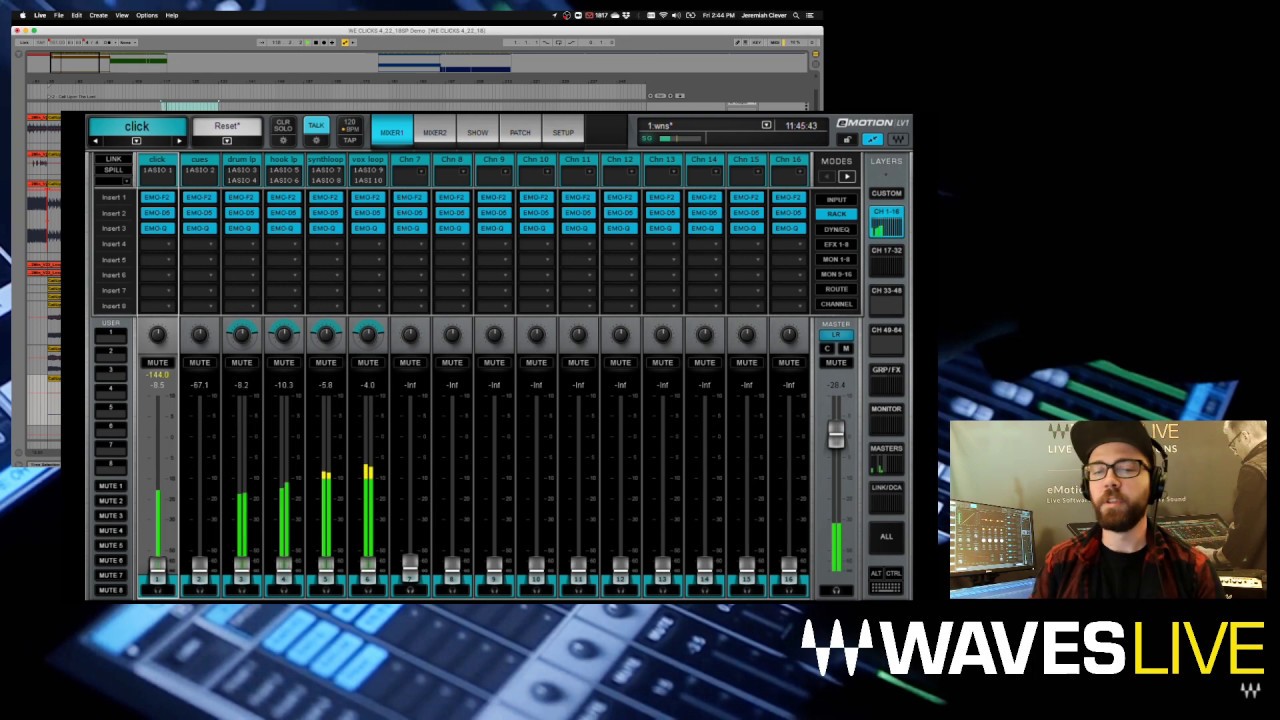Switch to the SHOW tab
Viewport: 1280px width, 720px height.
(x=477, y=132)
